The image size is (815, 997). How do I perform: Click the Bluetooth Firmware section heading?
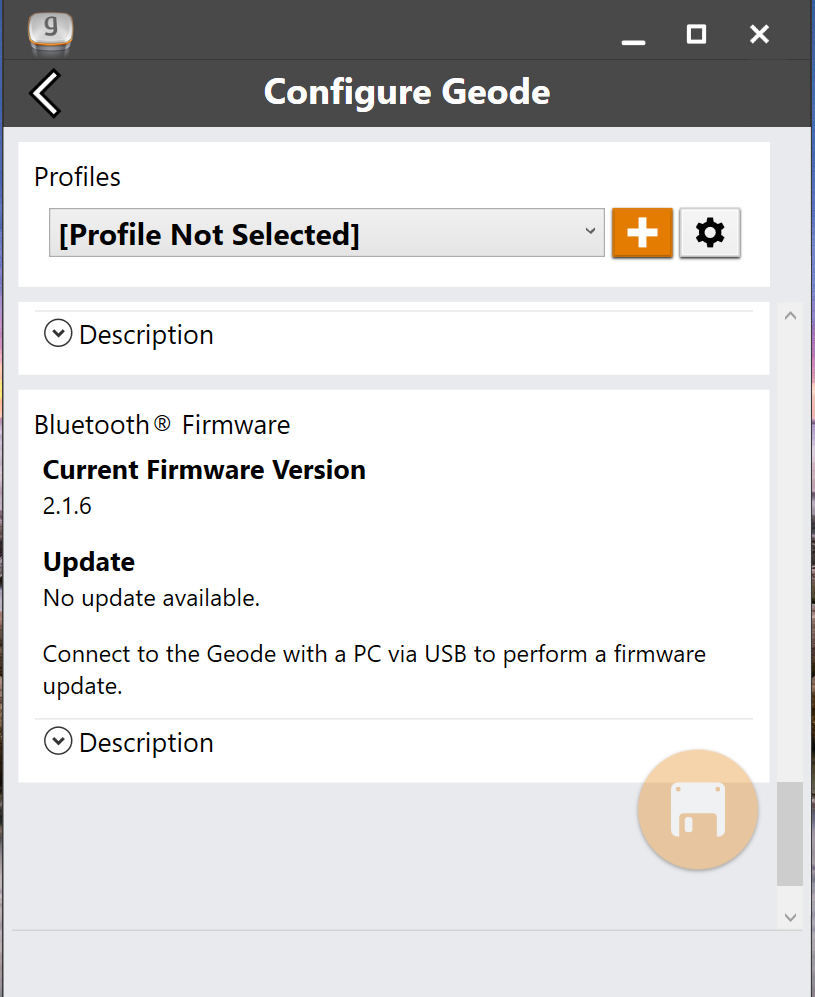[x=162, y=425]
